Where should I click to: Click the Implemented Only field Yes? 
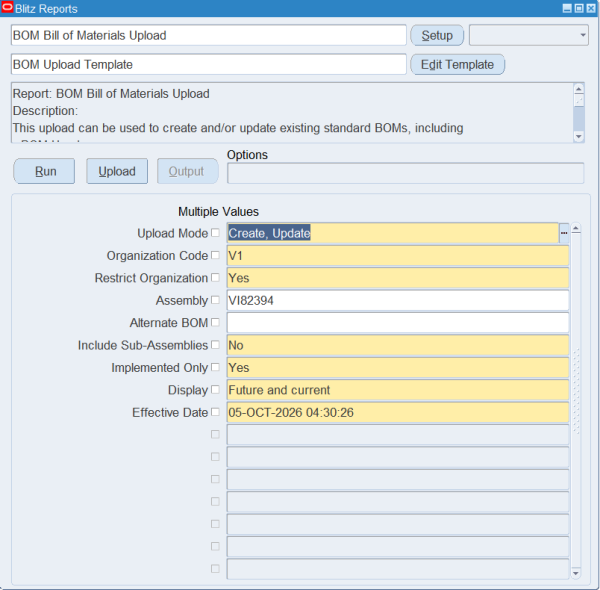(398, 367)
